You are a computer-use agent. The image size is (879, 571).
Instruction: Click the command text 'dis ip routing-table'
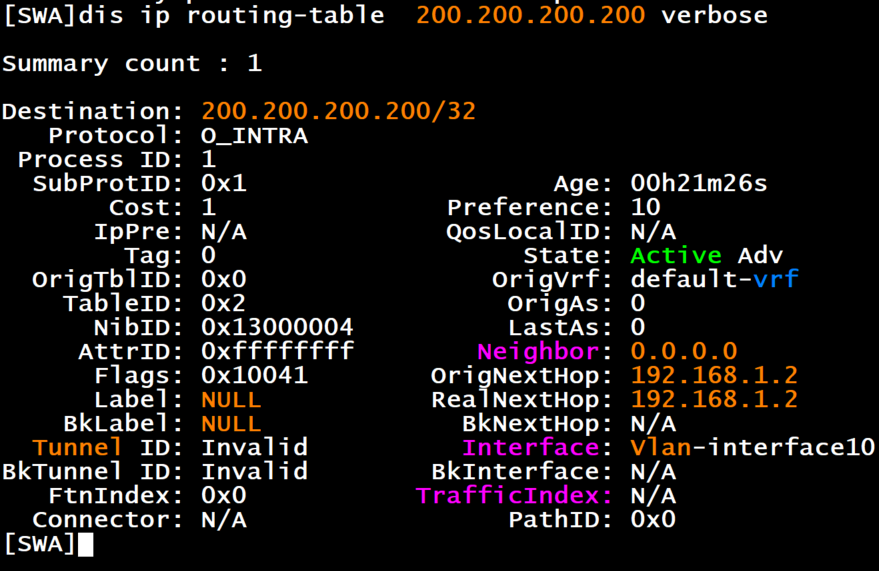point(232,15)
